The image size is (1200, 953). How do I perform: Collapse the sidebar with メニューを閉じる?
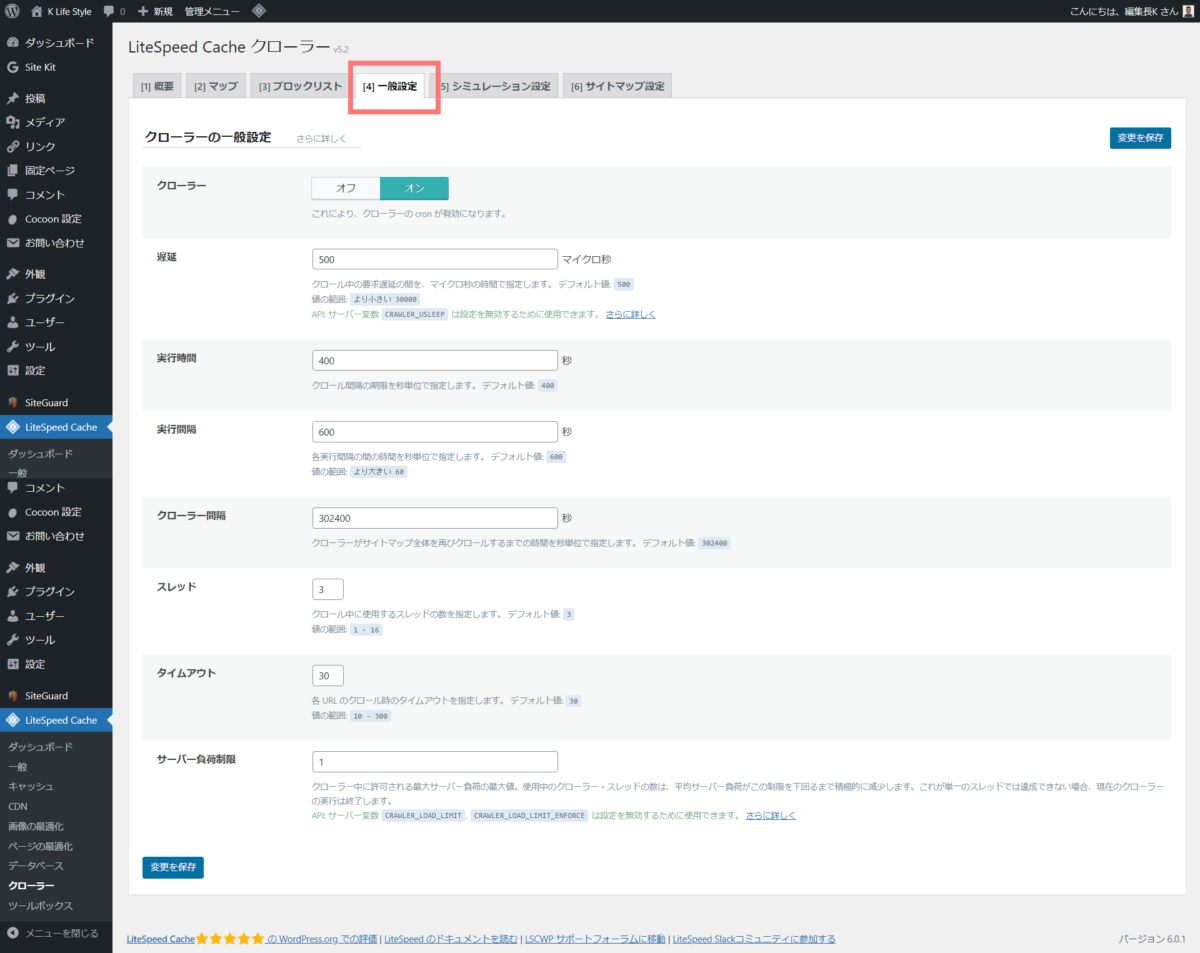[x=60, y=933]
